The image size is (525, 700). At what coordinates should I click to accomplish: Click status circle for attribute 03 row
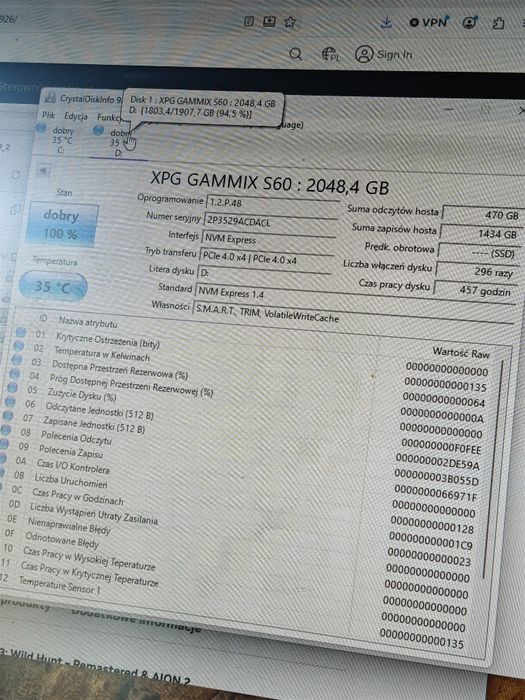coord(17,359)
